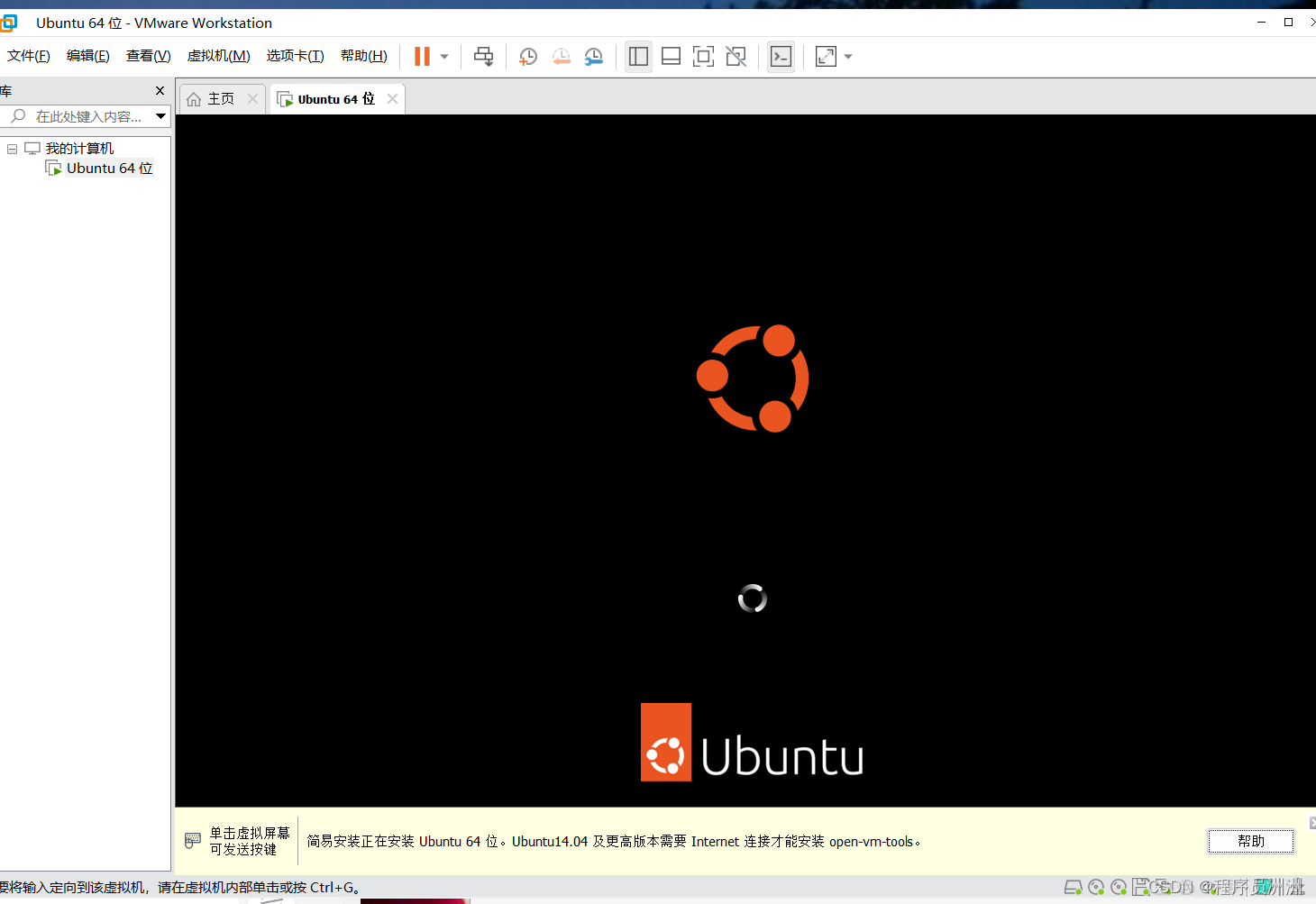1316x904 pixels.
Task: Expand the search box filter options
Action: [x=160, y=115]
